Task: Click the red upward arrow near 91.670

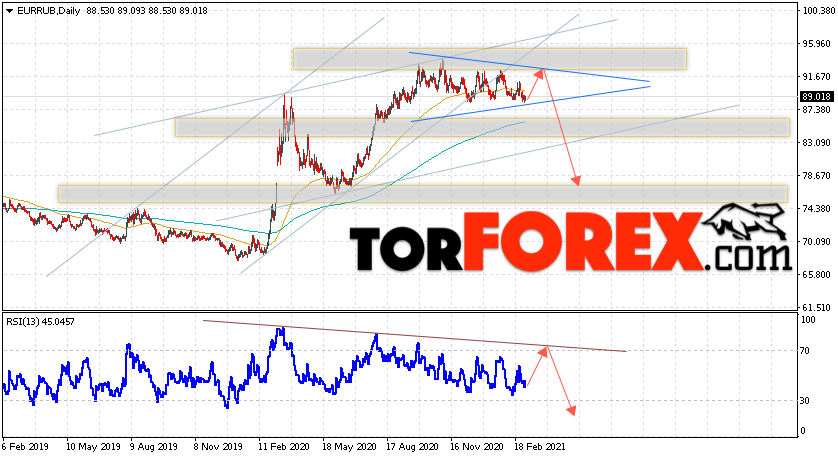Action: coord(536,84)
